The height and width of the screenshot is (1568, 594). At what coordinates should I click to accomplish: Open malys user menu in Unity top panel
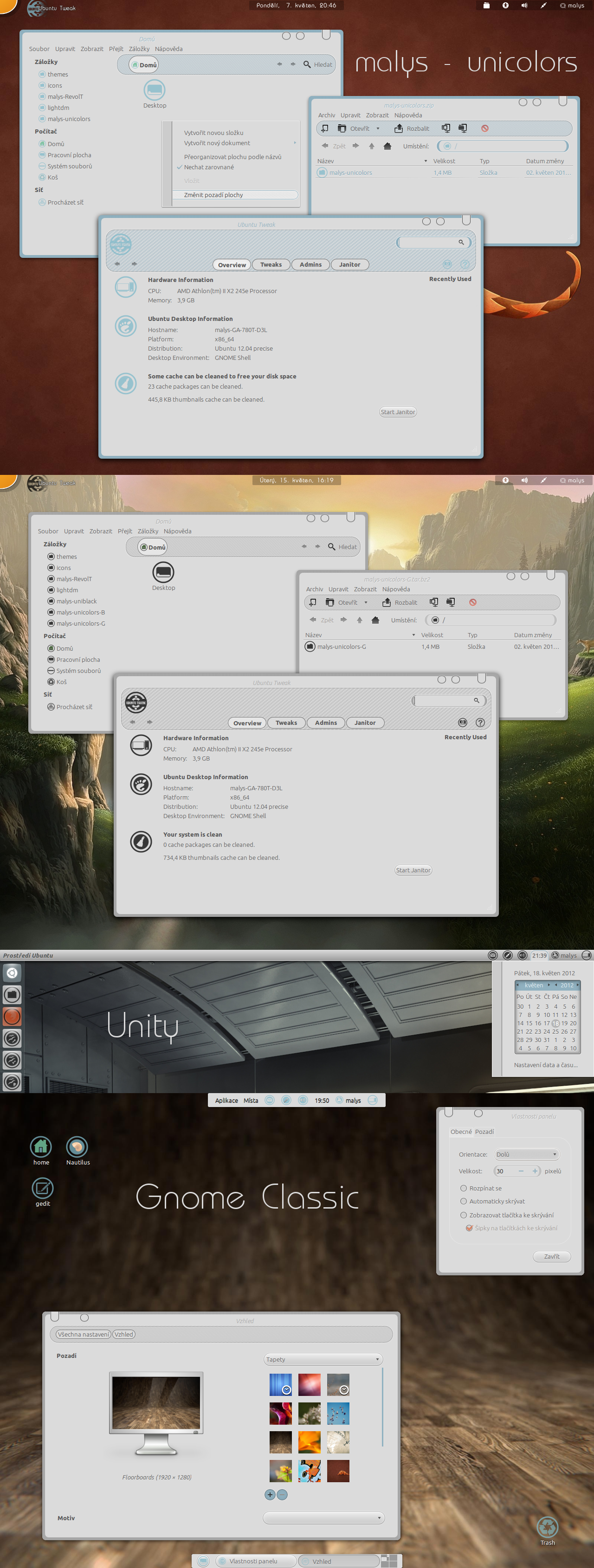[563, 956]
